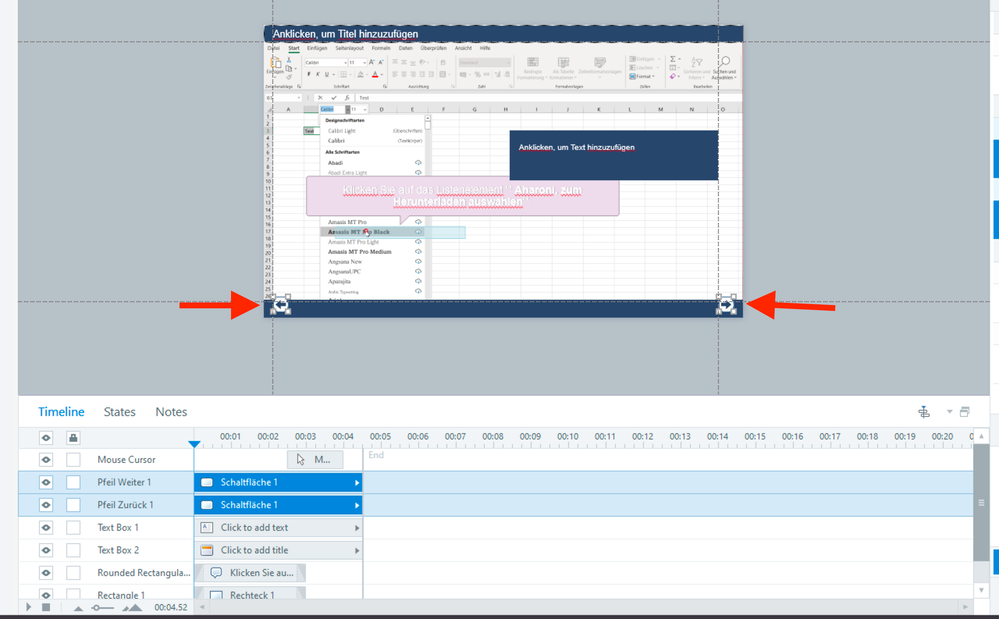Lock the Pfeil Weiter 1 object
Viewport: 999px width, 619px height.
click(73, 483)
